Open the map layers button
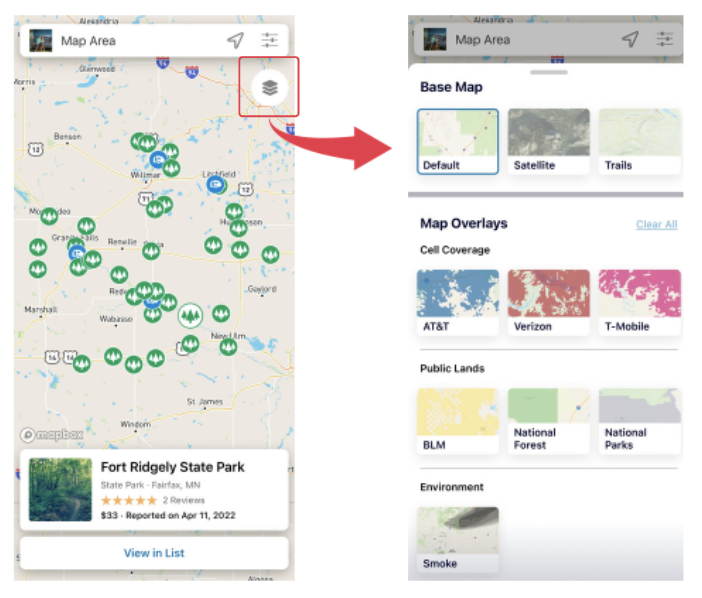The image size is (702, 598). [270, 88]
